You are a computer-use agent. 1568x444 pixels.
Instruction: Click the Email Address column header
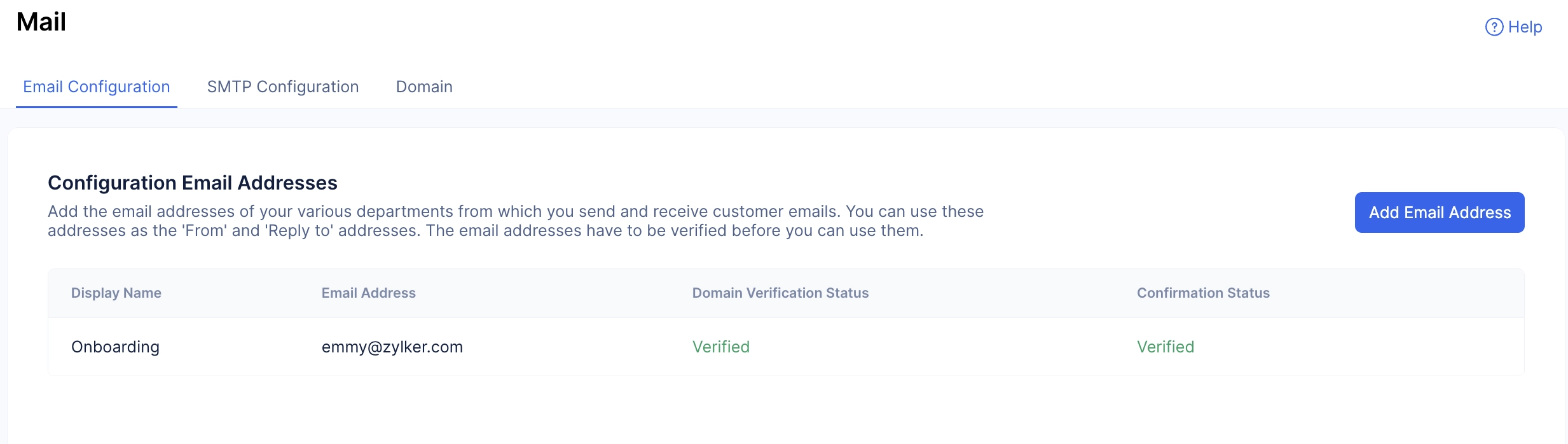click(369, 293)
